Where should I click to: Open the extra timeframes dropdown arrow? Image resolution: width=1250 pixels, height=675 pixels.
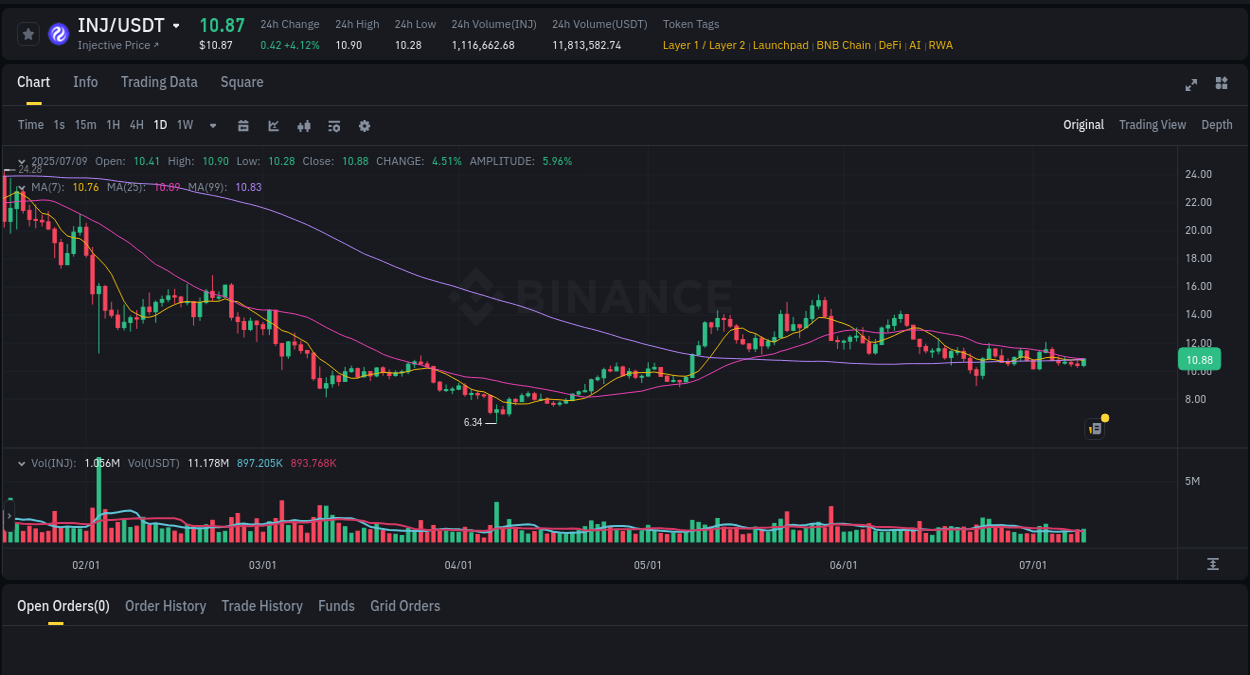pos(211,125)
